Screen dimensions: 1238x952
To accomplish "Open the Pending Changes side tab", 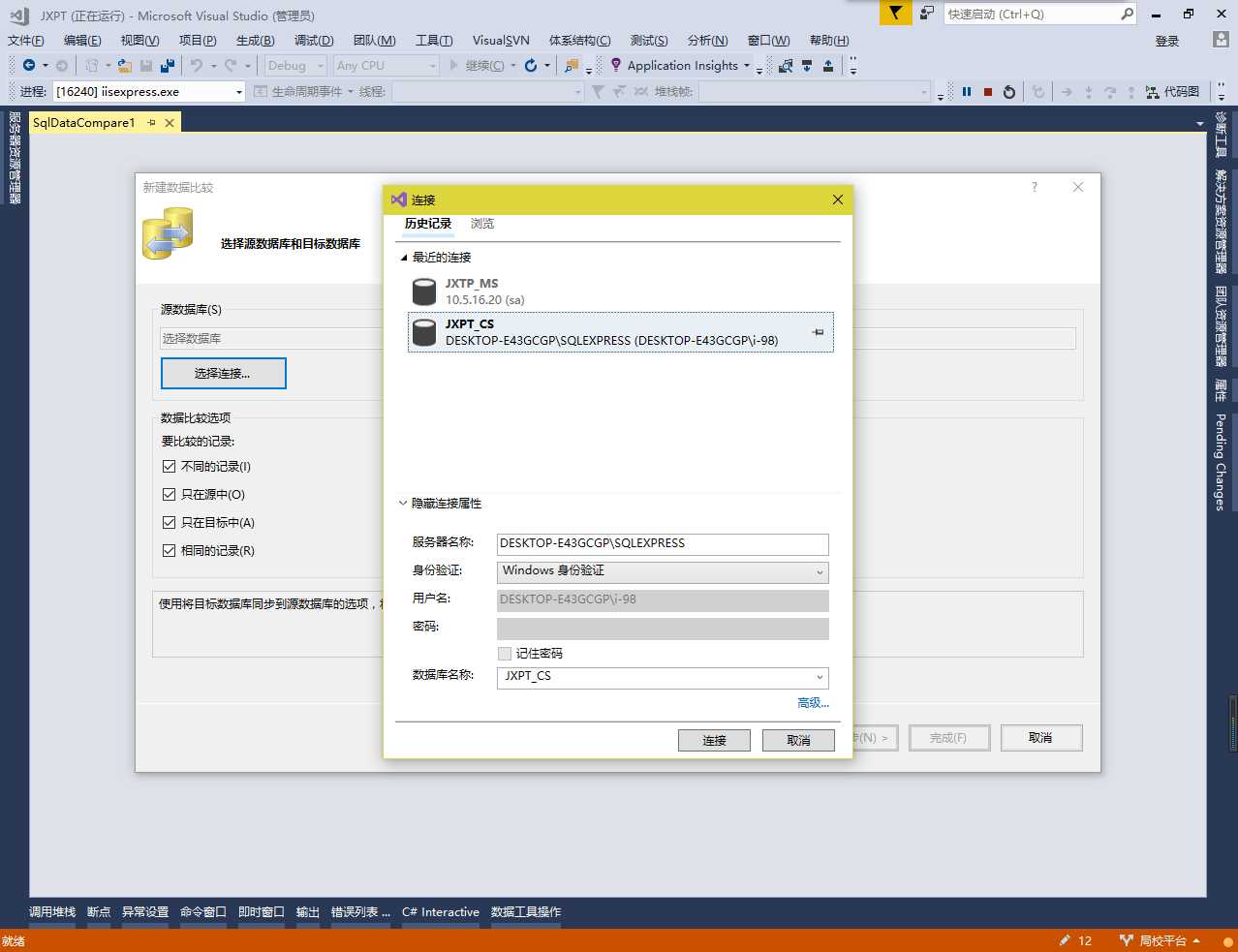I will (x=1221, y=462).
